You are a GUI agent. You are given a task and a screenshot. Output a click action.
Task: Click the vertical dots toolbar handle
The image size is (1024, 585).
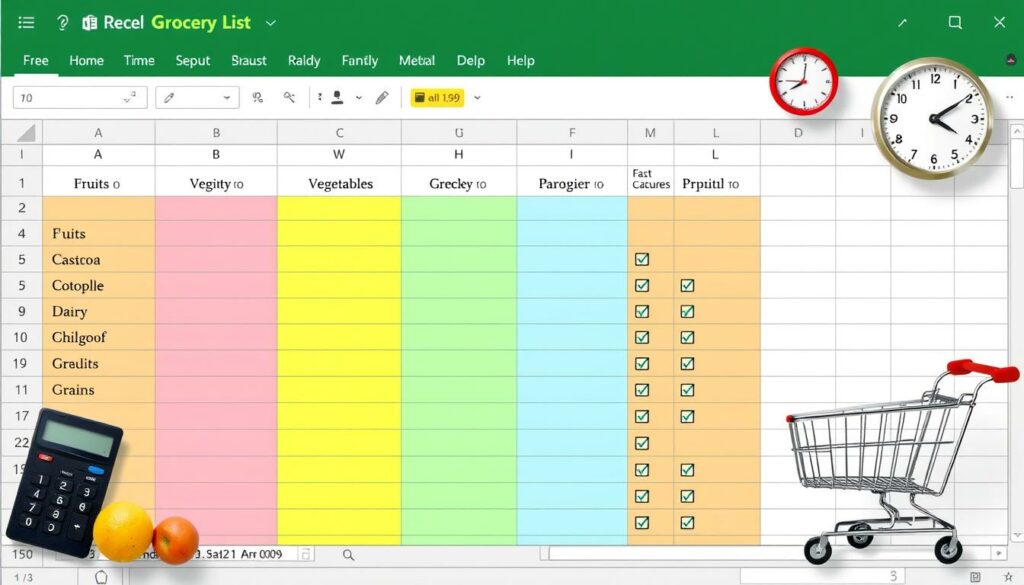319,97
